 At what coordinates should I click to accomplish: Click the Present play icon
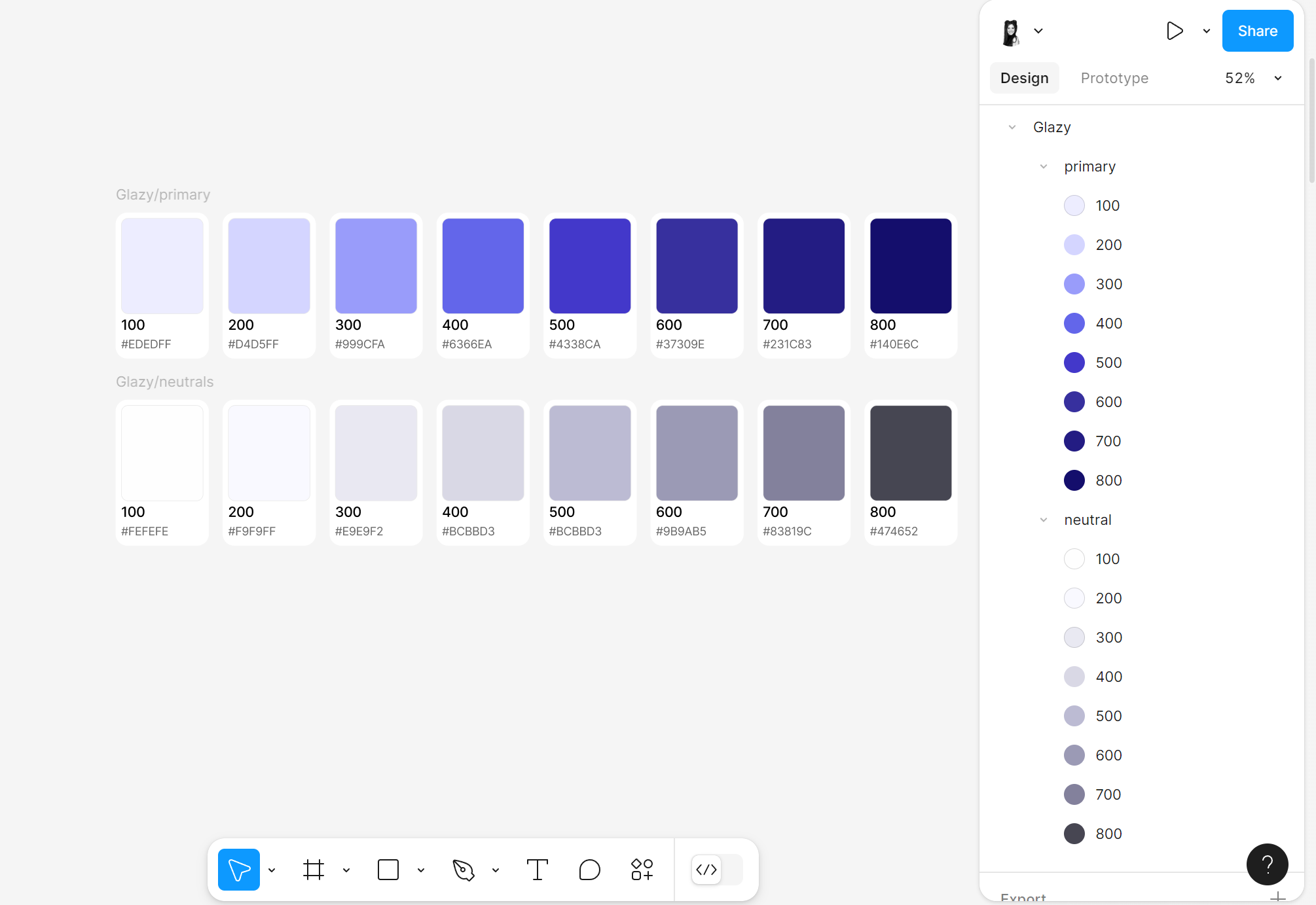point(1175,31)
